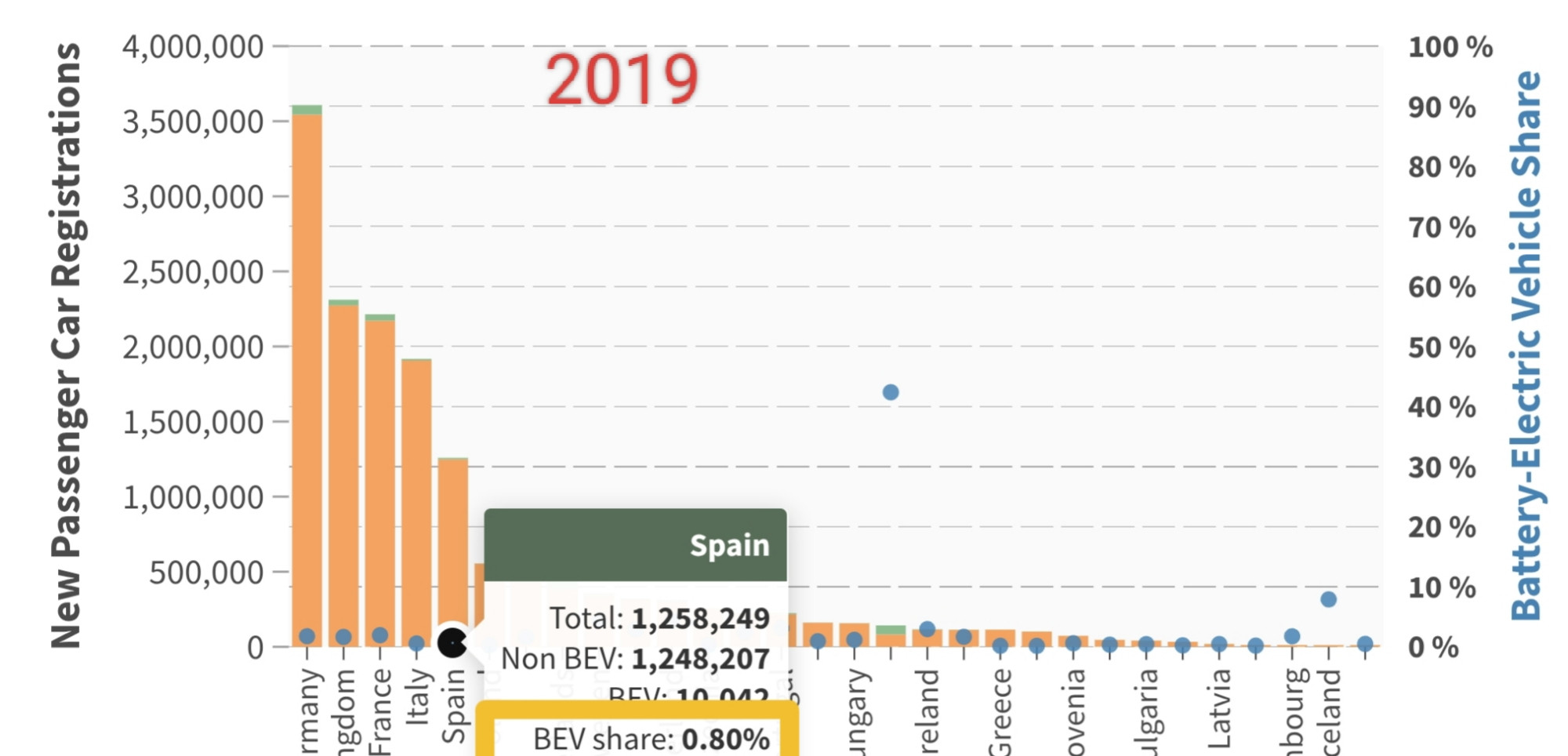This screenshot has height=756, width=1568.
Task: Select the blue dot above the Luxembourg label
Action: point(1292,636)
